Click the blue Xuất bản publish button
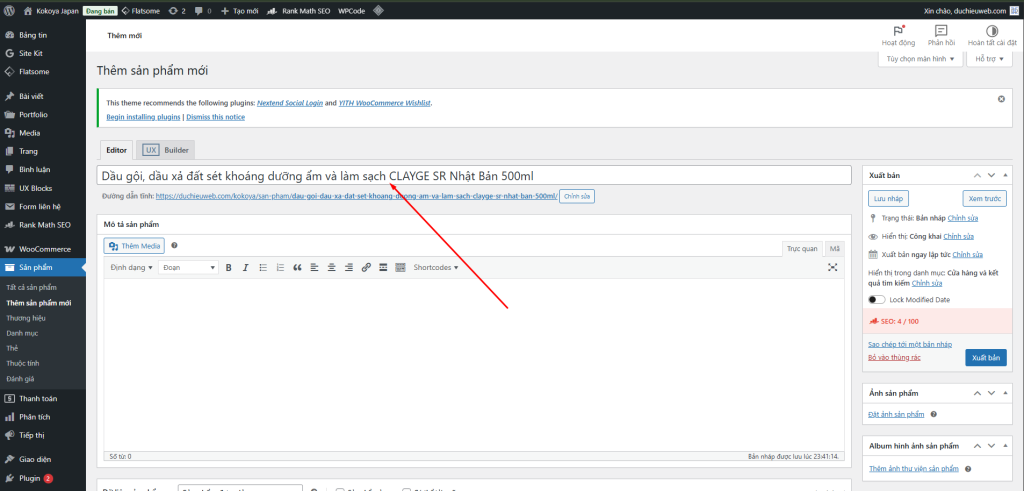The width and height of the screenshot is (1024, 491). 985,357
